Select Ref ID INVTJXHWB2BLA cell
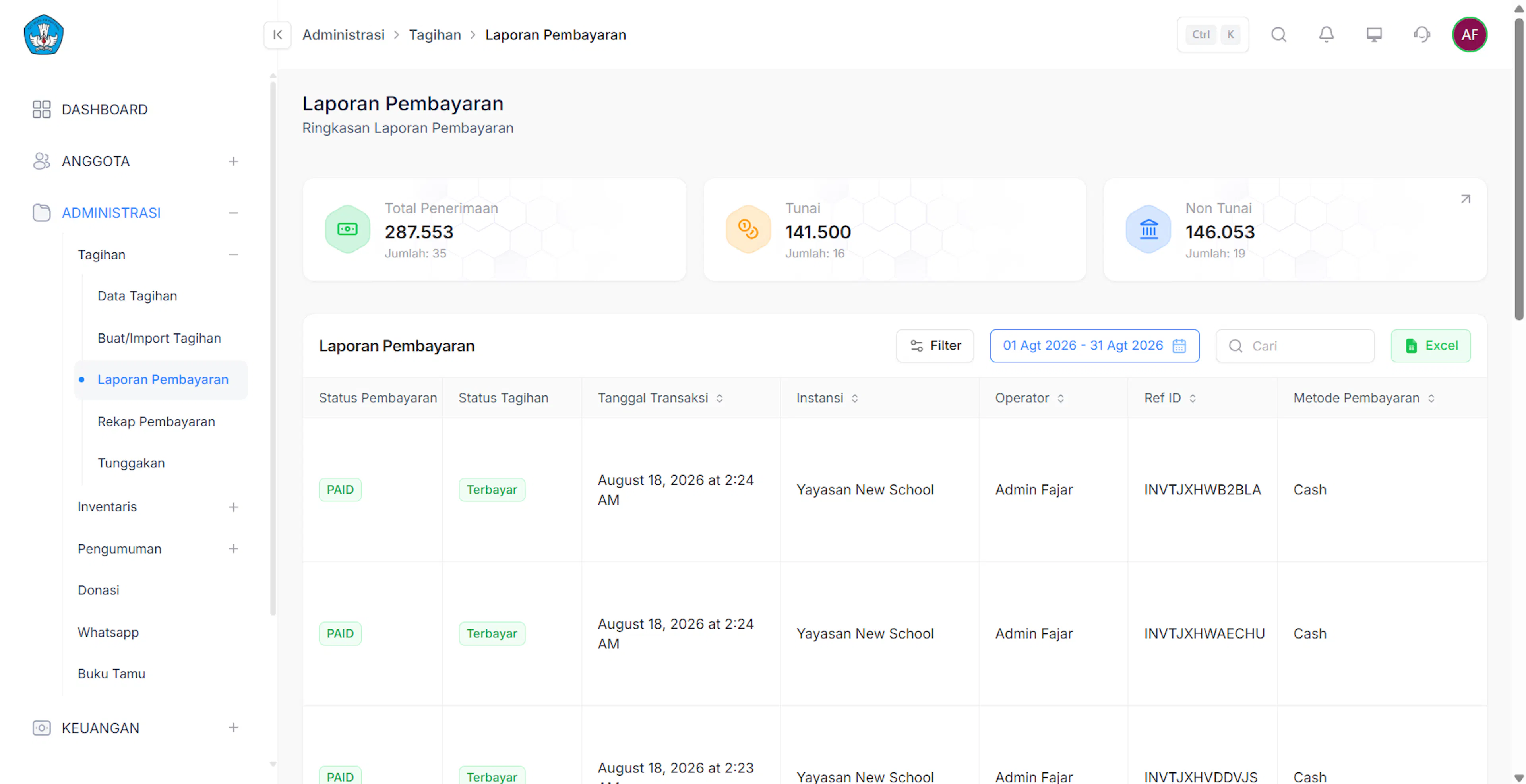 pyautogui.click(x=1202, y=490)
